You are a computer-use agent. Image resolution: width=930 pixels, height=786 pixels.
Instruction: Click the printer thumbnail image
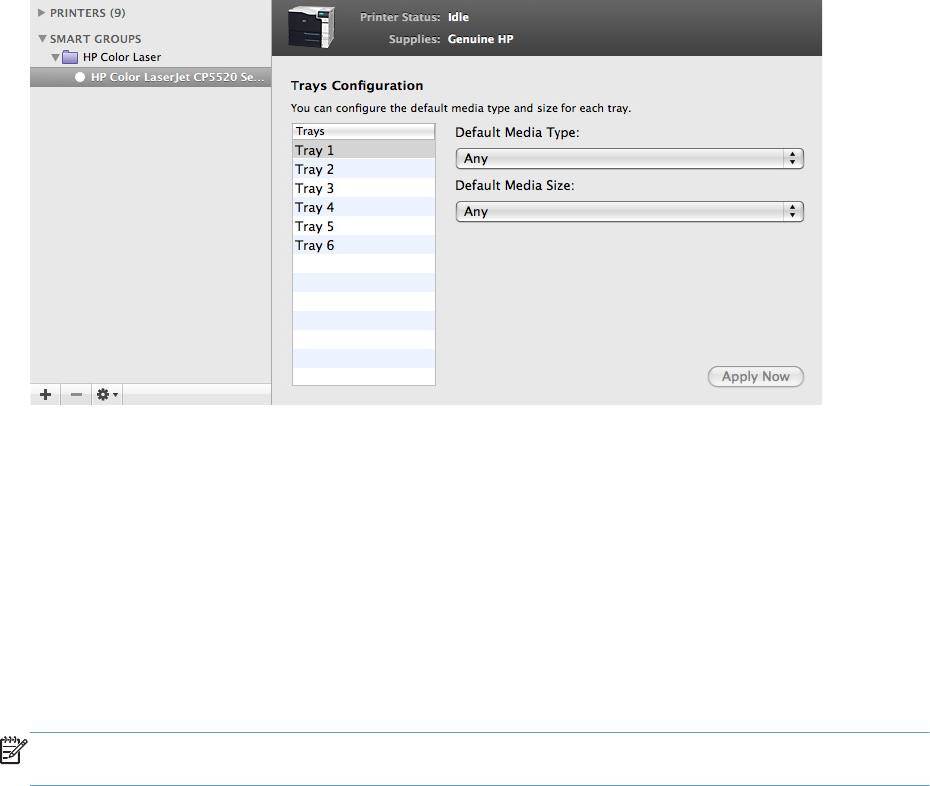click(311, 27)
